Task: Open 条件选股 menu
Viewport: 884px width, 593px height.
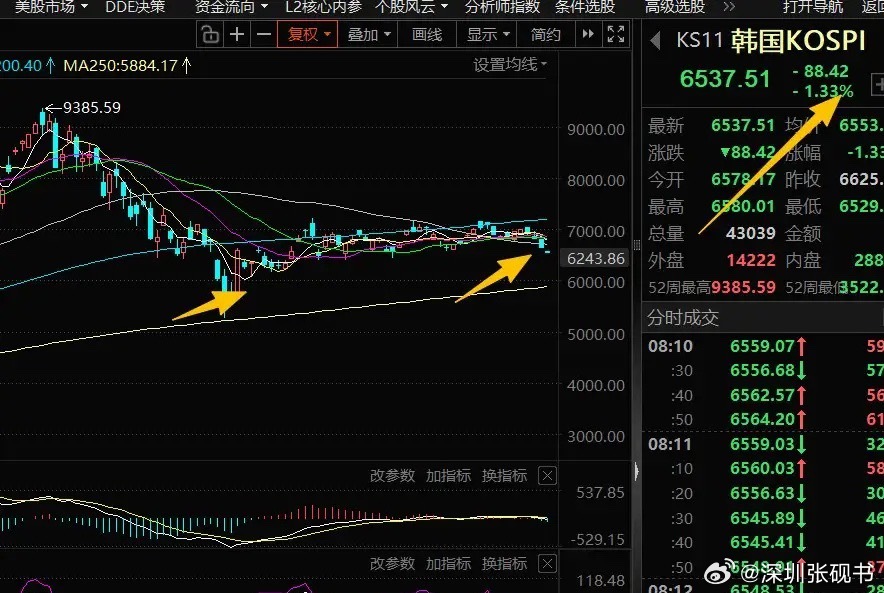Action: tap(585, 7)
